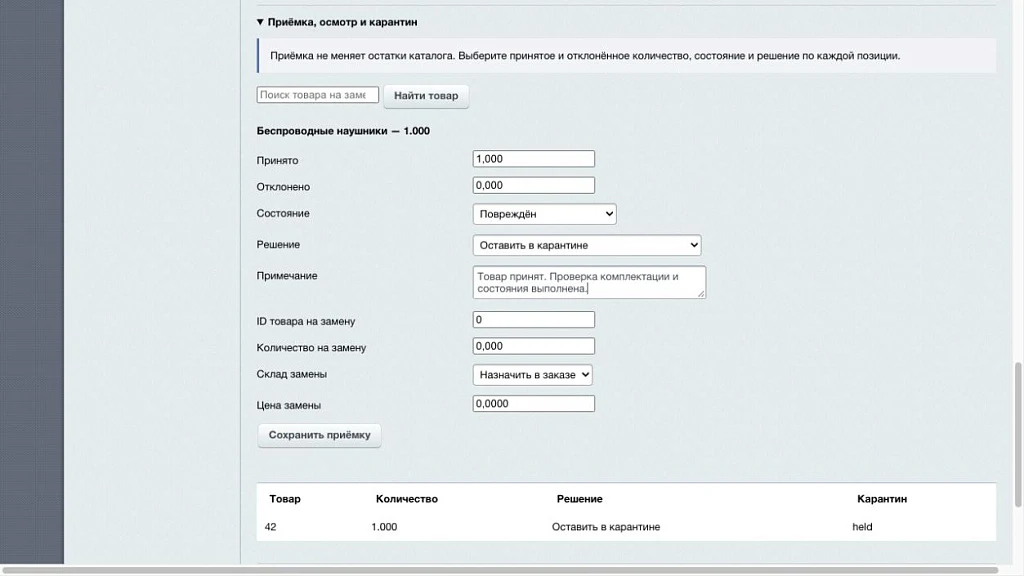
Task: Click the Найти товар button
Action: 426,96
